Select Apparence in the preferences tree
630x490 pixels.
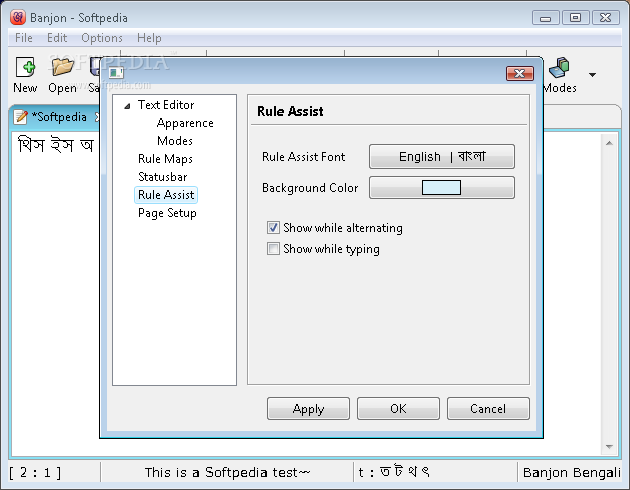coord(185,123)
